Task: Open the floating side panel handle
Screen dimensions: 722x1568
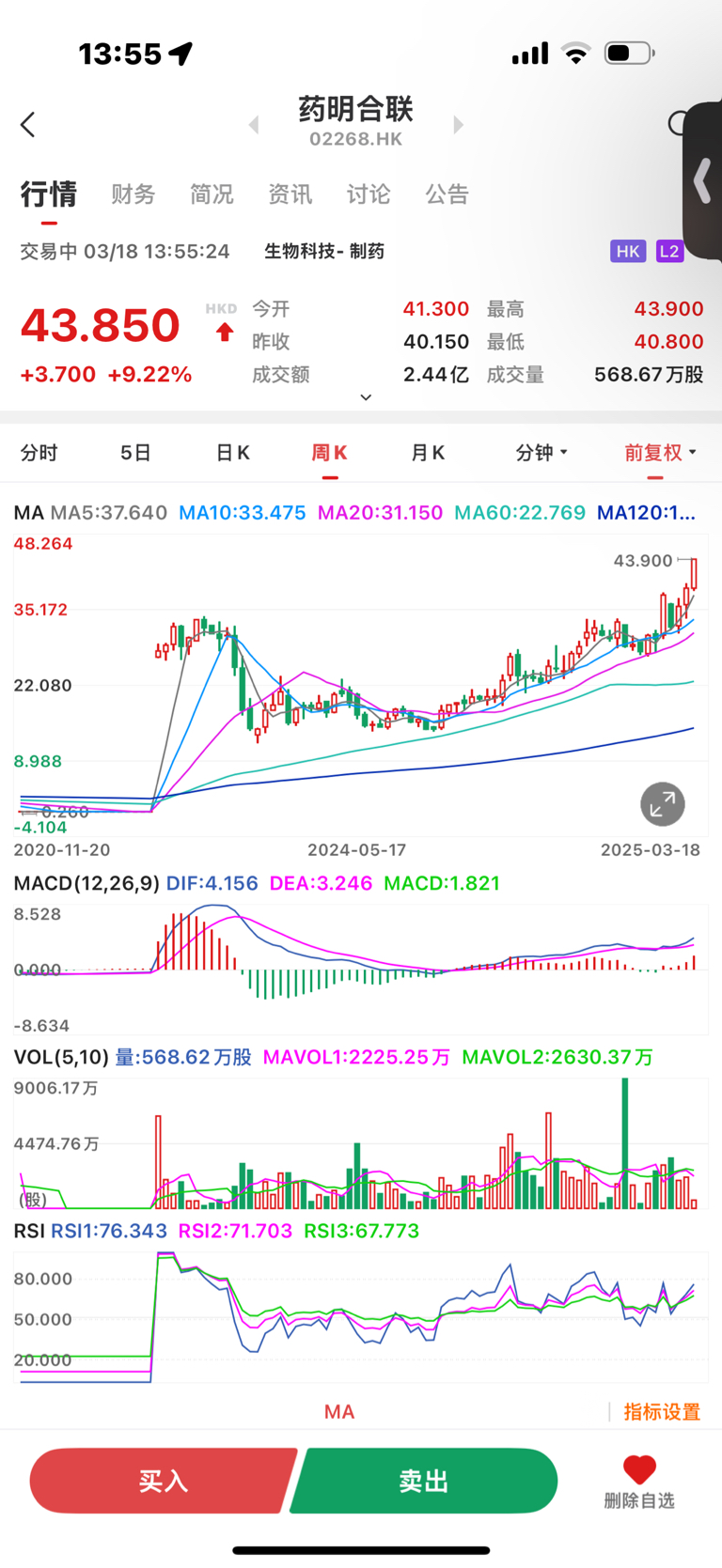Action: click(x=702, y=181)
